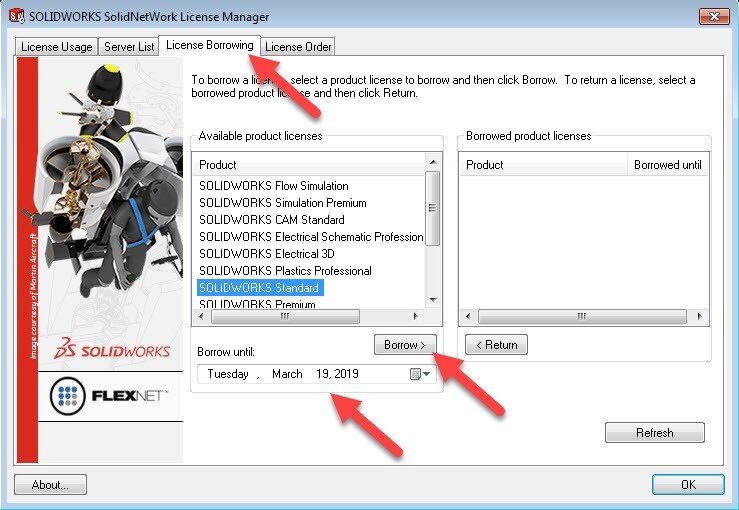Click the < Return button

point(496,345)
